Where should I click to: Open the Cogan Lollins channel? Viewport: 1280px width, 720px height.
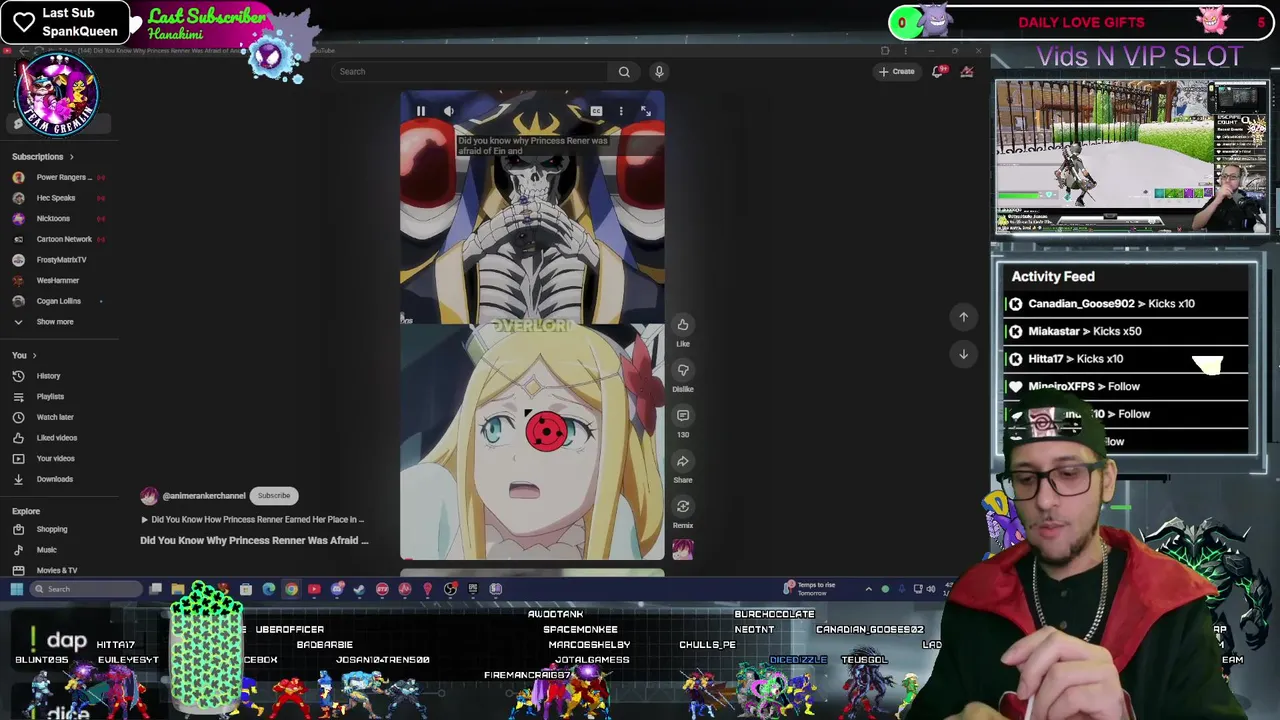point(58,301)
